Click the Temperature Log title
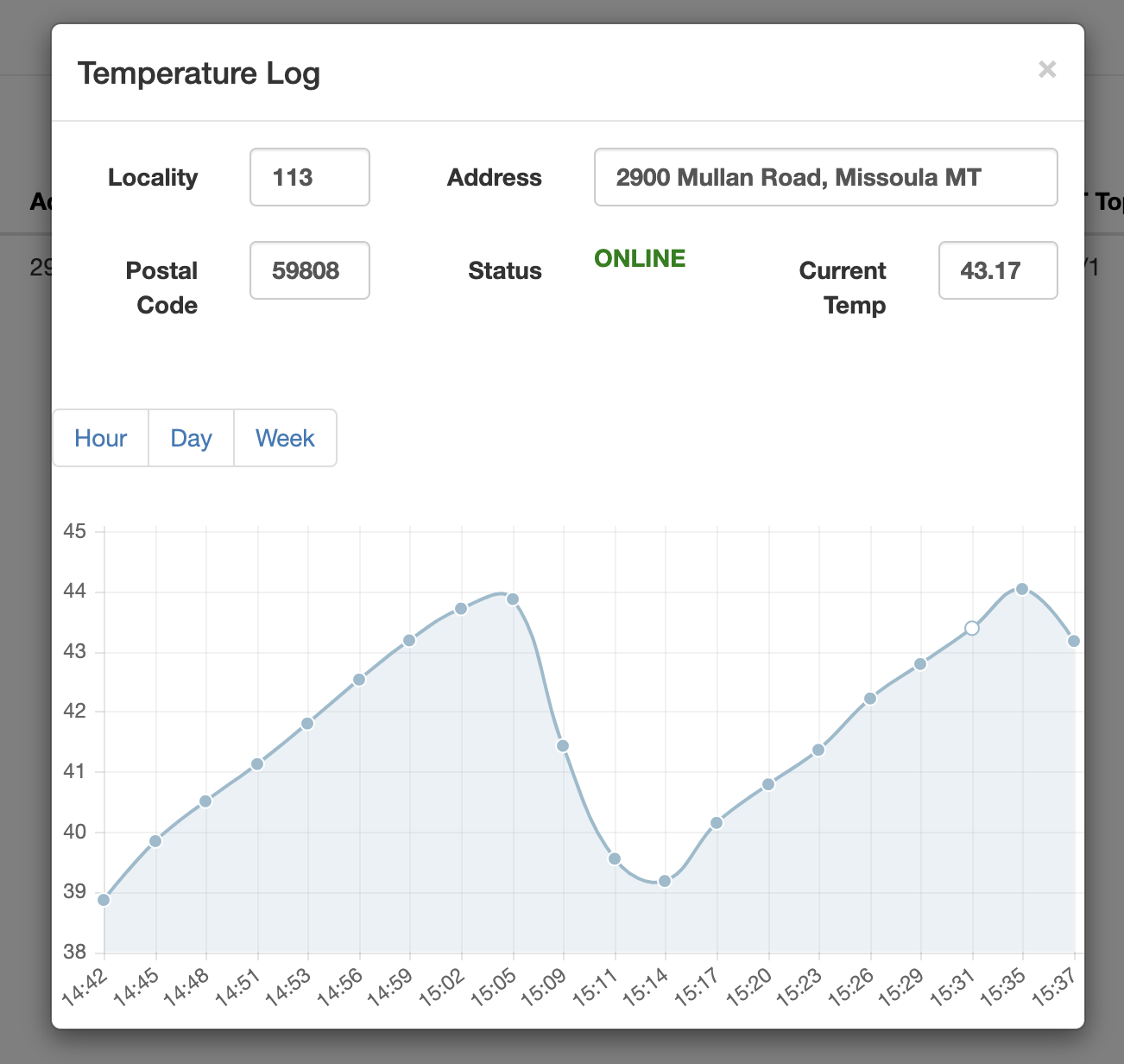Viewport: 1124px width, 1064px height. click(199, 73)
